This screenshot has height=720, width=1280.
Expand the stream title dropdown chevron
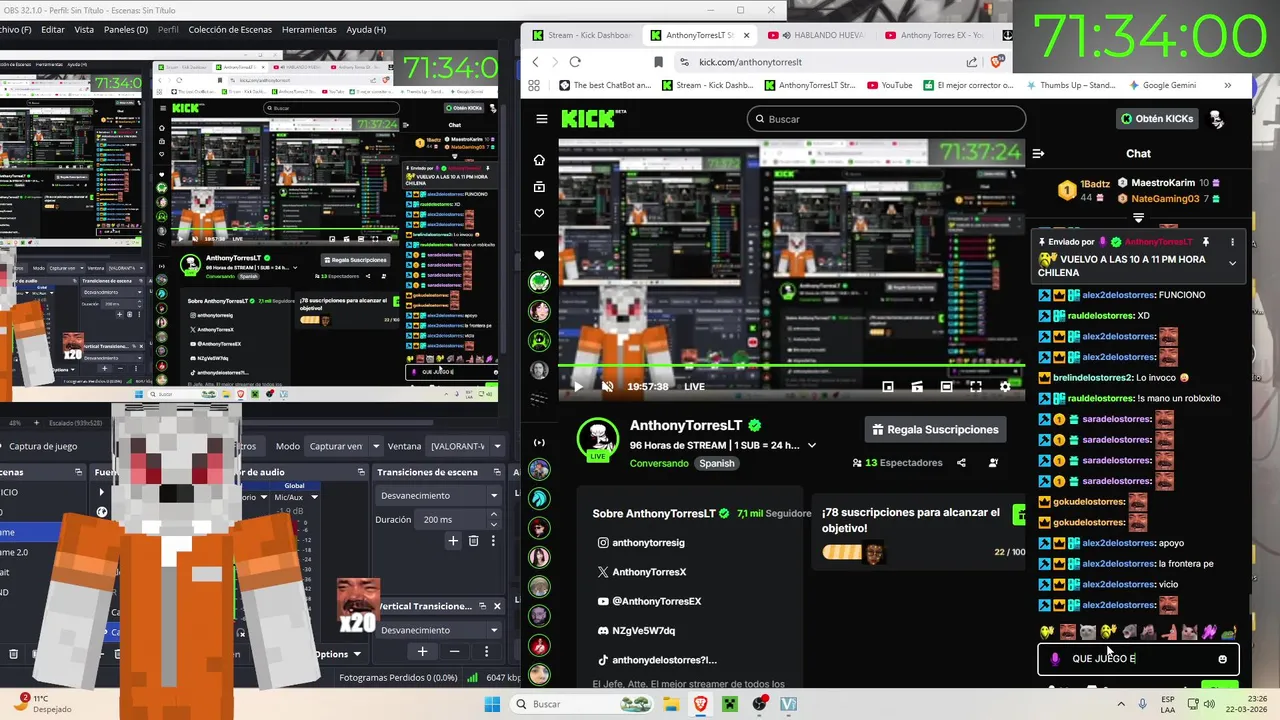coord(812,446)
